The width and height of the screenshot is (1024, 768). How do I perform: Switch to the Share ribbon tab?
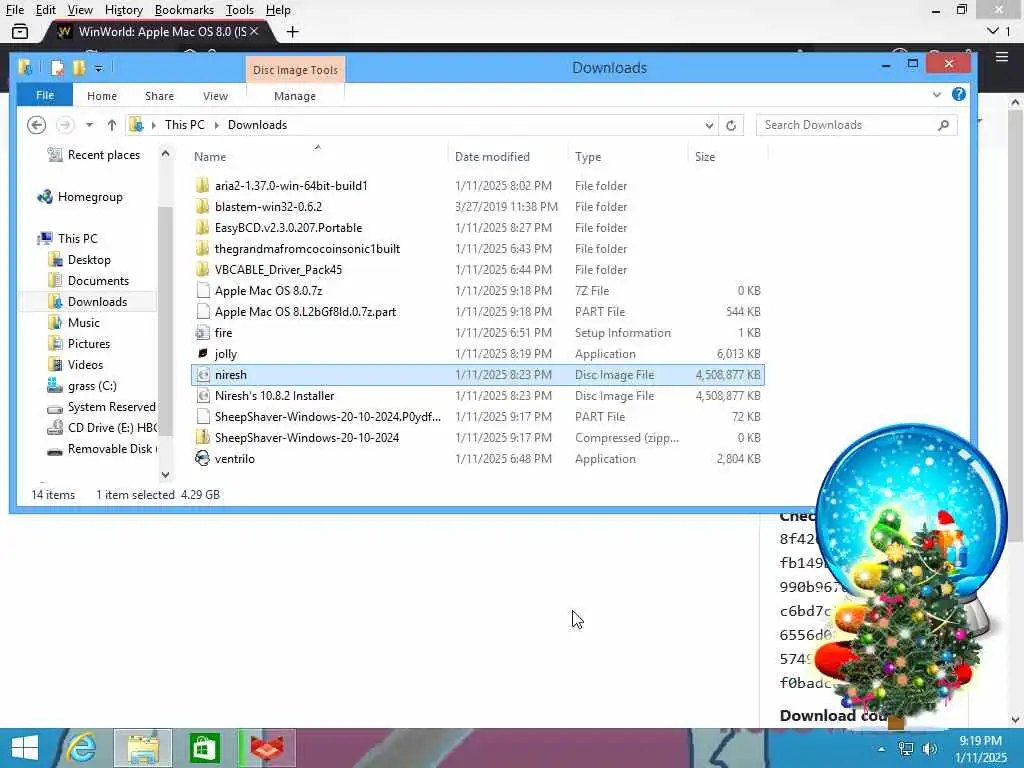coord(159,96)
